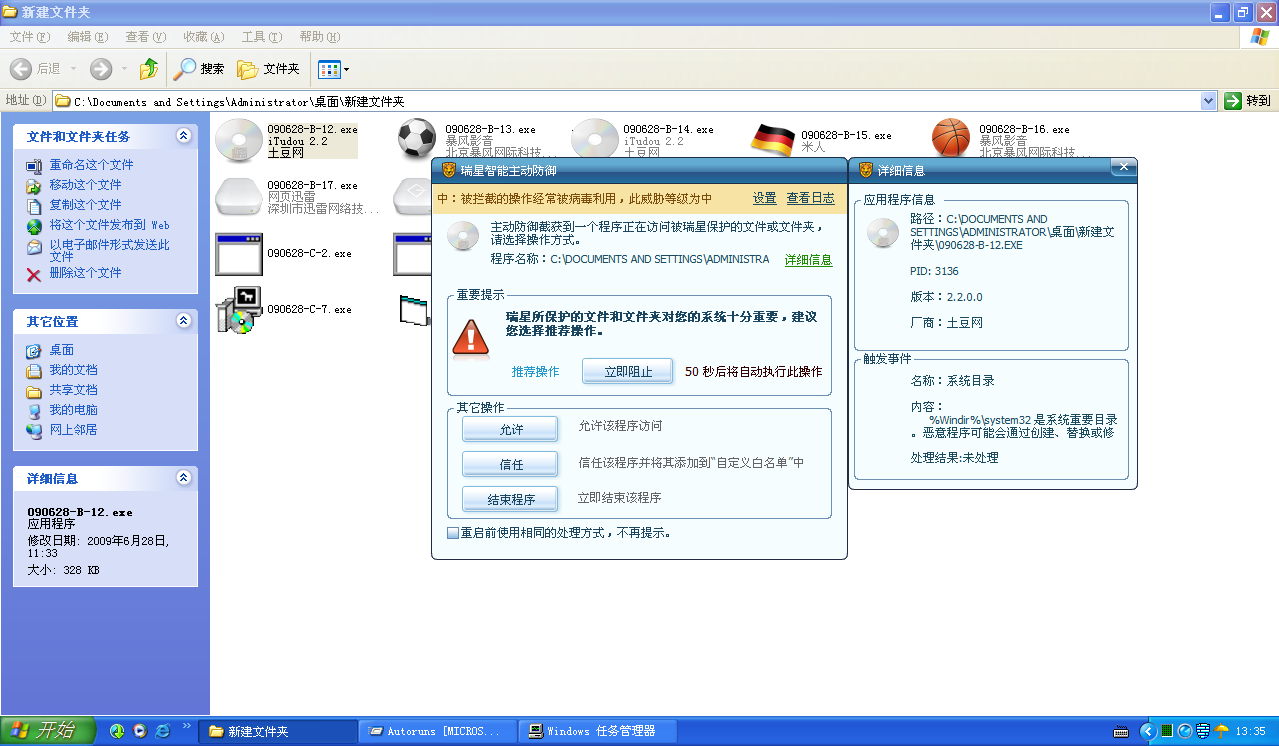
Task: Open the Tools (工具) menu
Action: pos(261,37)
